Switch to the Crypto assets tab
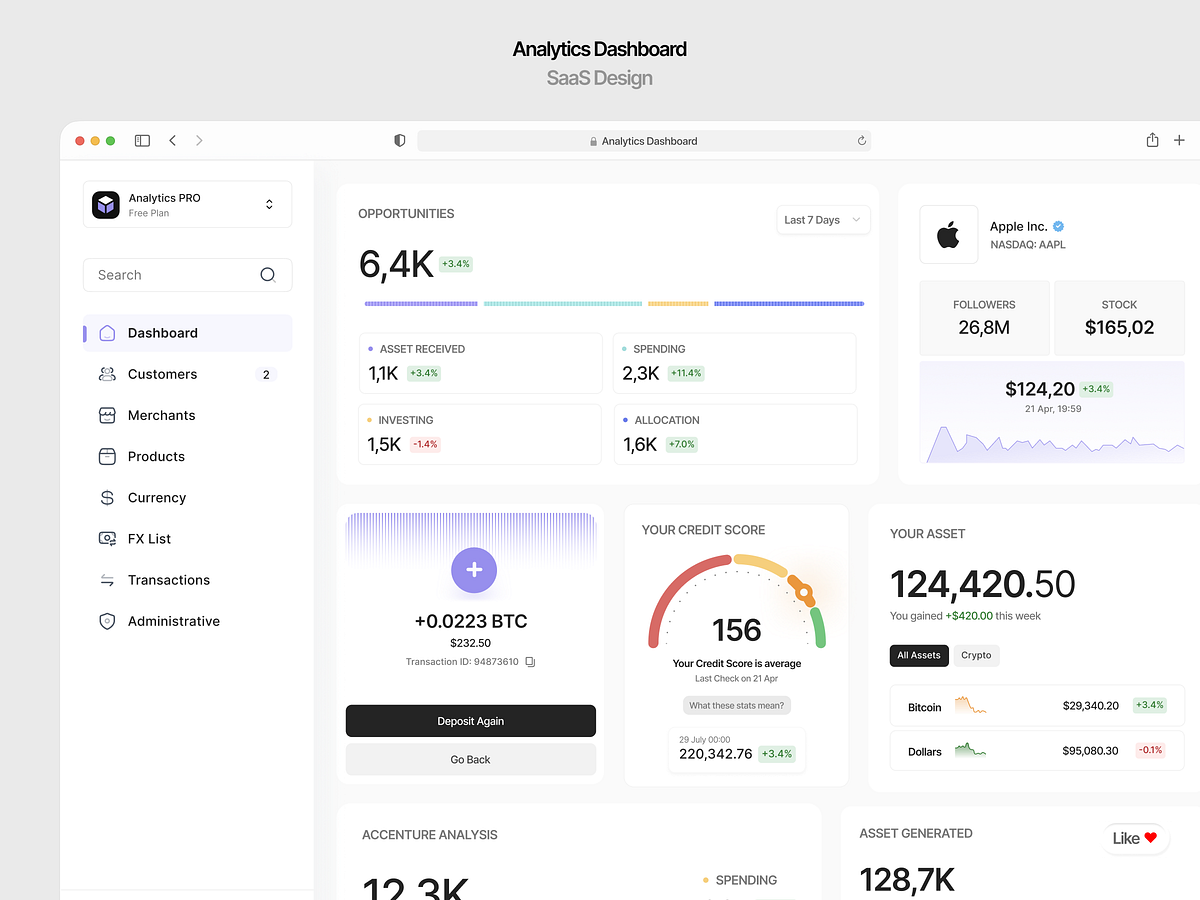This screenshot has width=1200, height=900. tap(976, 655)
